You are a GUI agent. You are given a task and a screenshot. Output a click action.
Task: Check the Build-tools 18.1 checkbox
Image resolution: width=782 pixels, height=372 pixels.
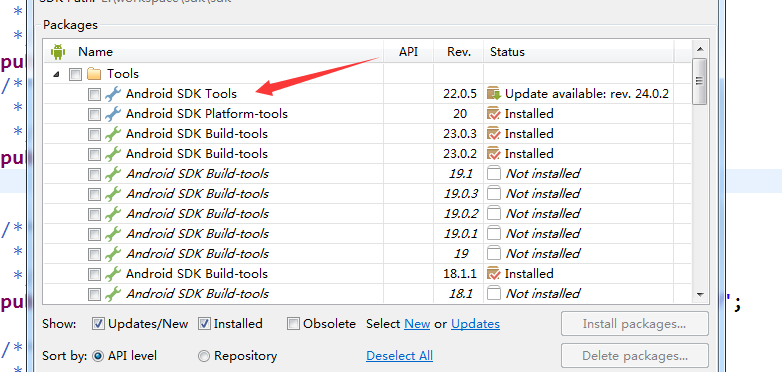pos(94,295)
